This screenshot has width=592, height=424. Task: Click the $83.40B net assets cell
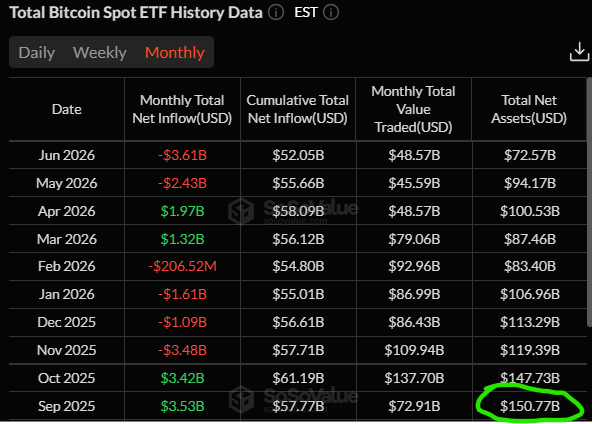[530, 266]
